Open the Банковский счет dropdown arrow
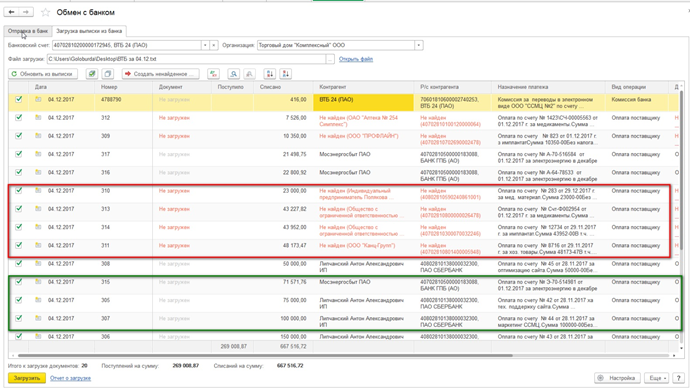 tap(205, 45)
